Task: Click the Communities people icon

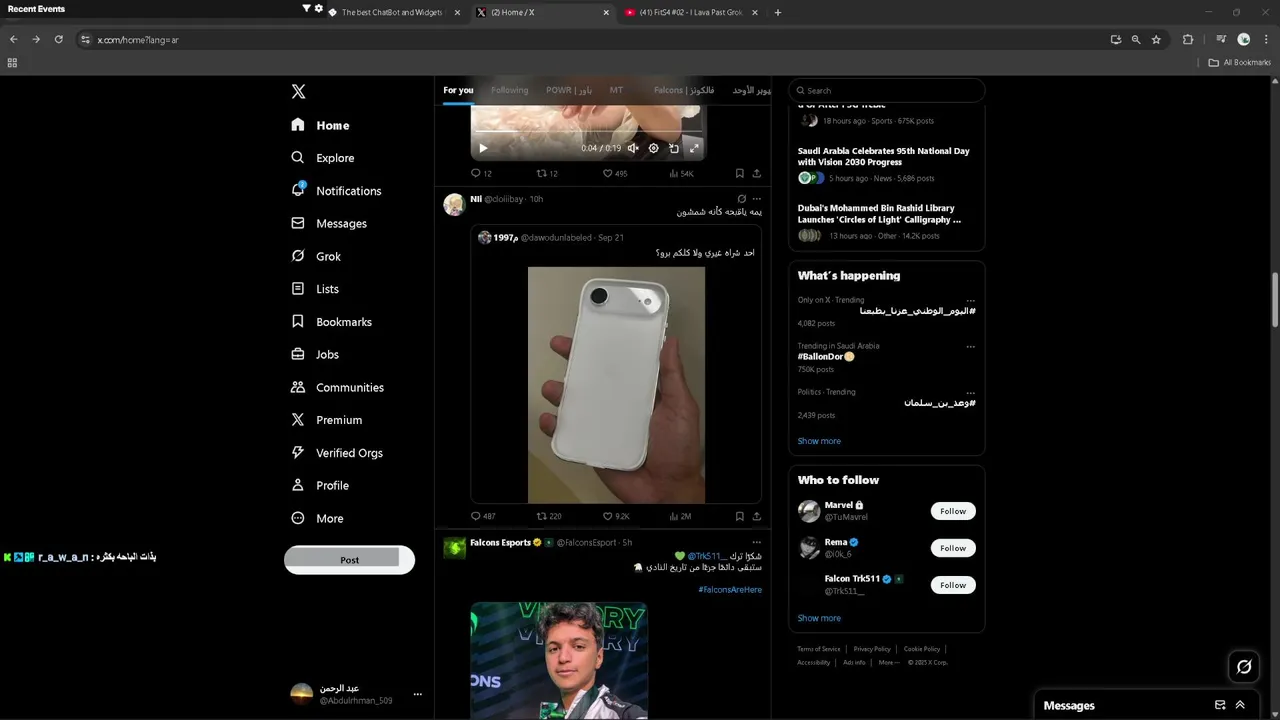Action: pos(297,387)
